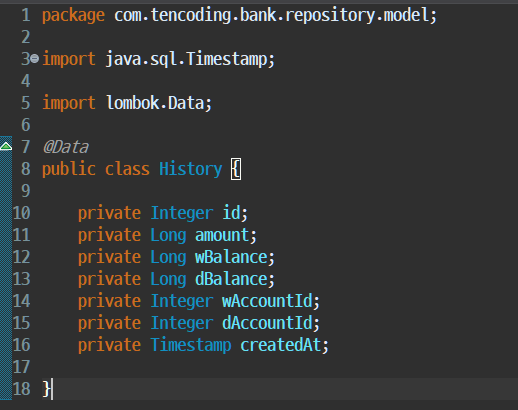
Task: Click the Long type on line 13
Action: tap(168, 280)
